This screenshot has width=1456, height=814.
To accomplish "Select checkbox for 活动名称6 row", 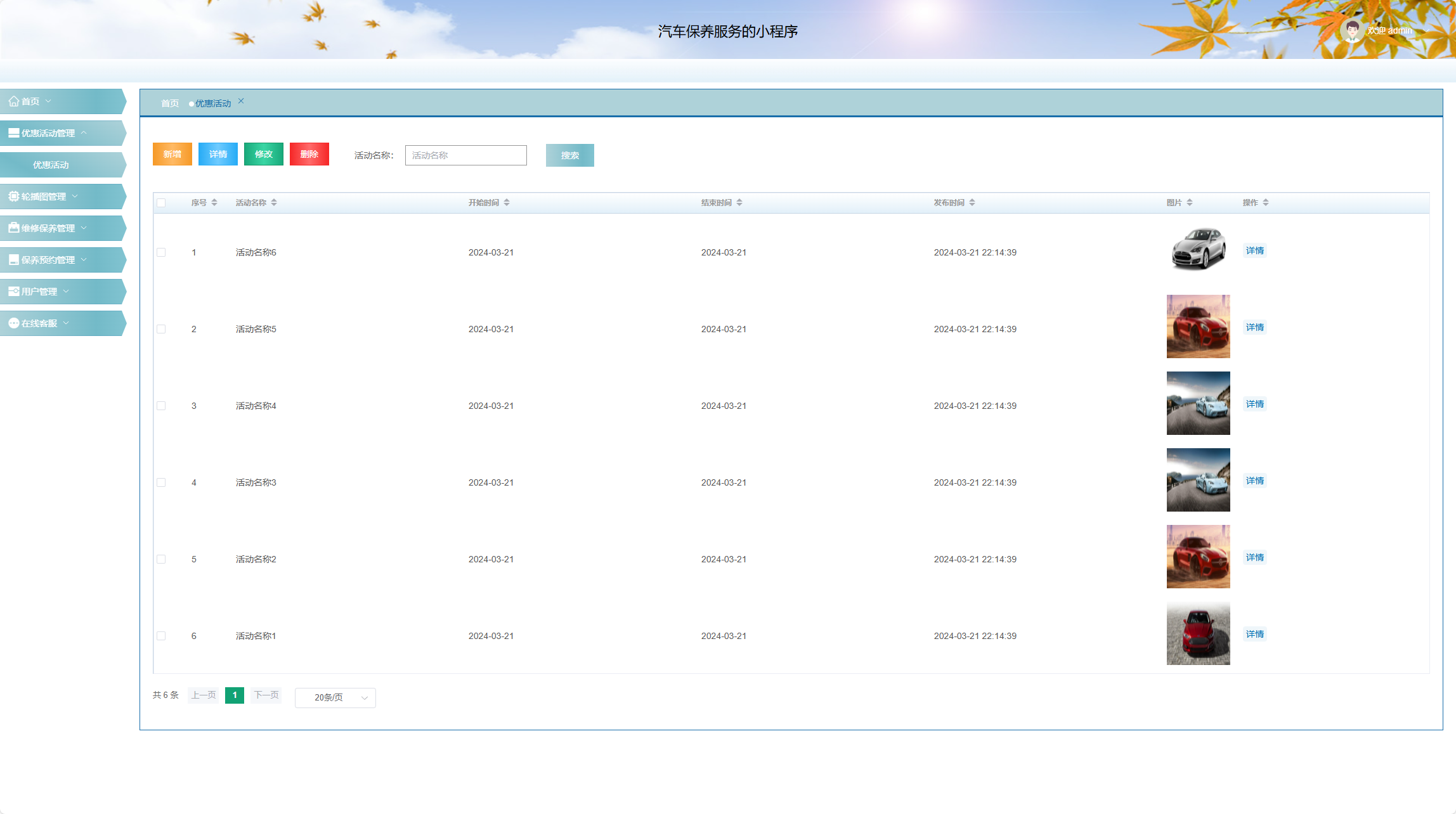I will click(161, 252).
